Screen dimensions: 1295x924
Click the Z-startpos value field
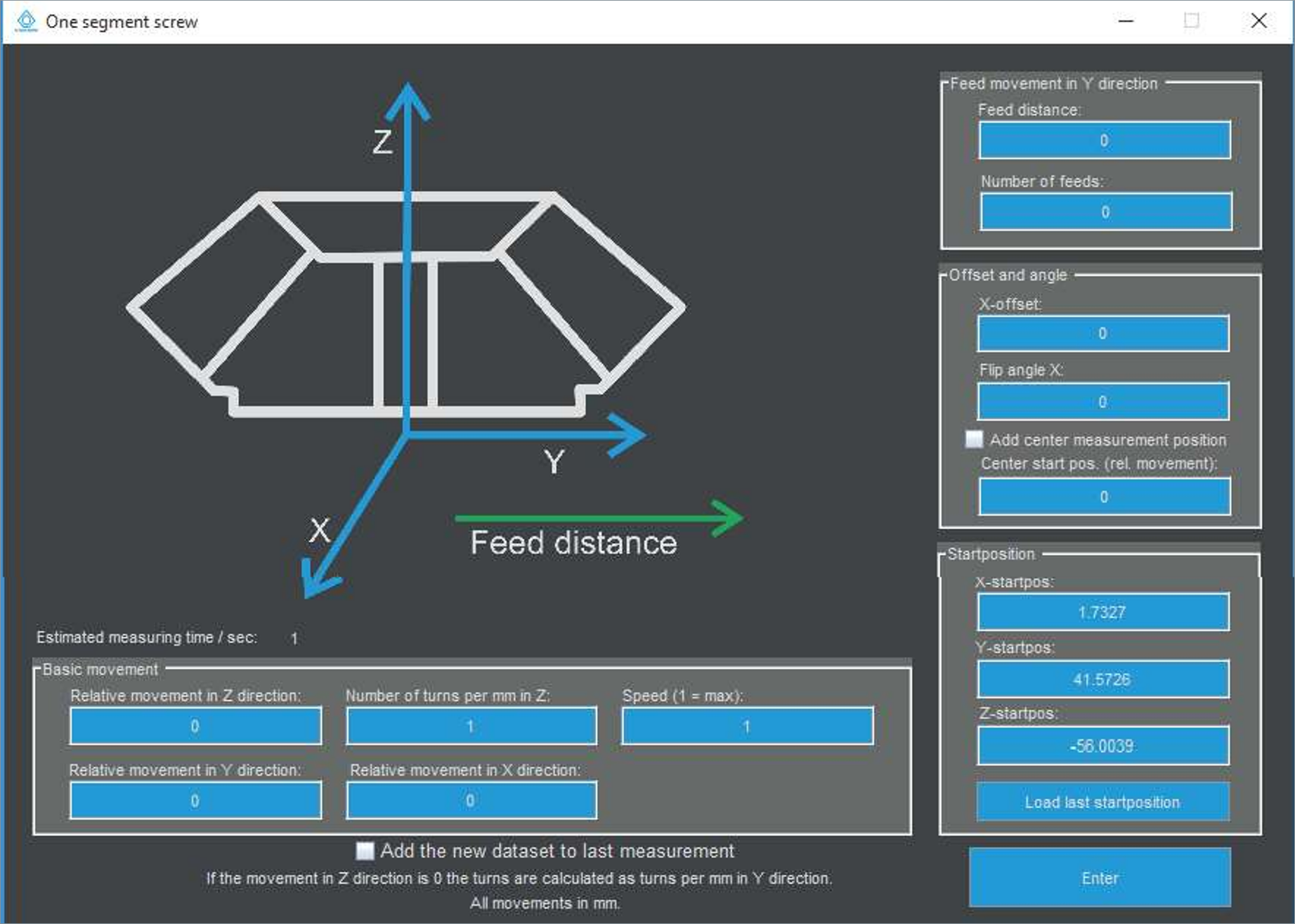point(1102,746)
